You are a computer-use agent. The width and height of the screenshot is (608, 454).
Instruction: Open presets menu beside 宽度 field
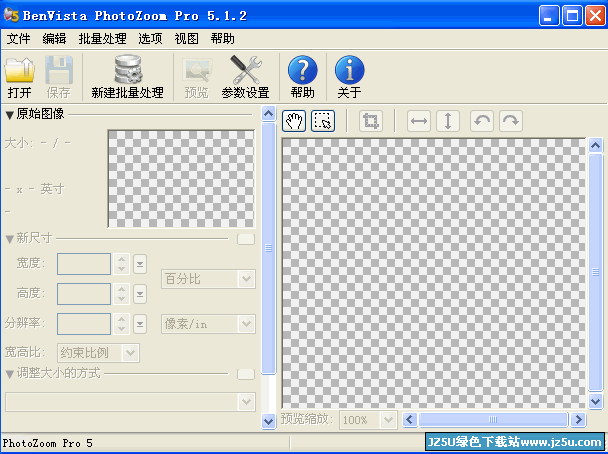[x=140, y=264]
